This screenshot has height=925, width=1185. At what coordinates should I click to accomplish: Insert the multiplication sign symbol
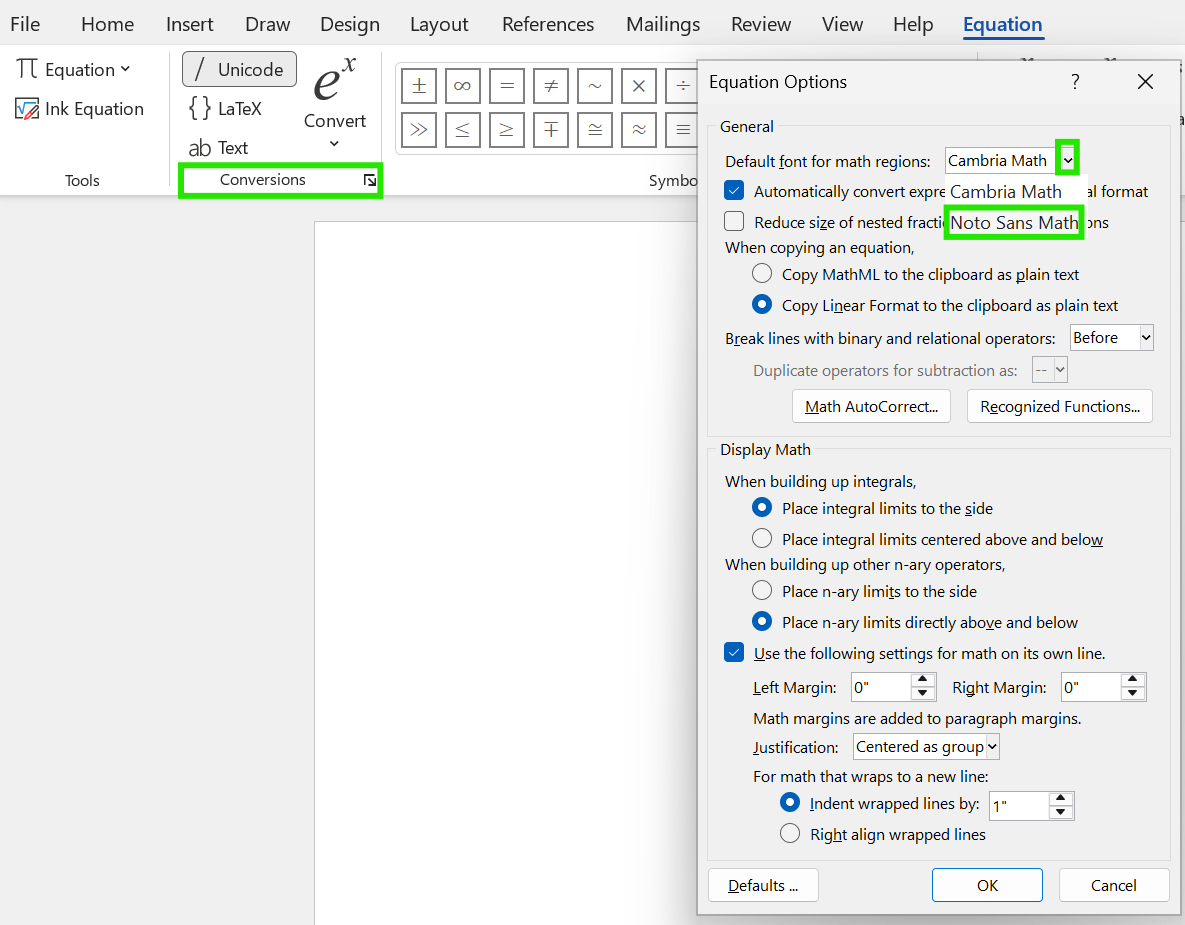(638, 85)
